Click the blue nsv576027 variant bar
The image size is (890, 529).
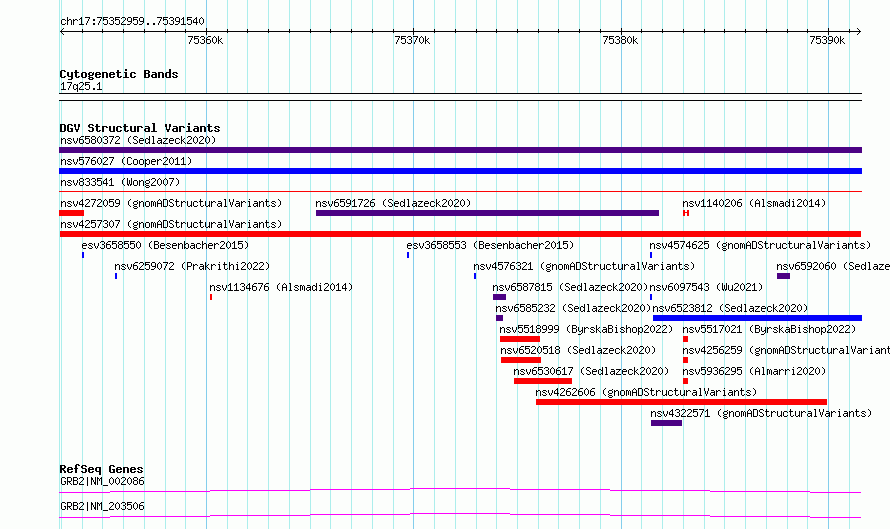[x=460, y=171]
